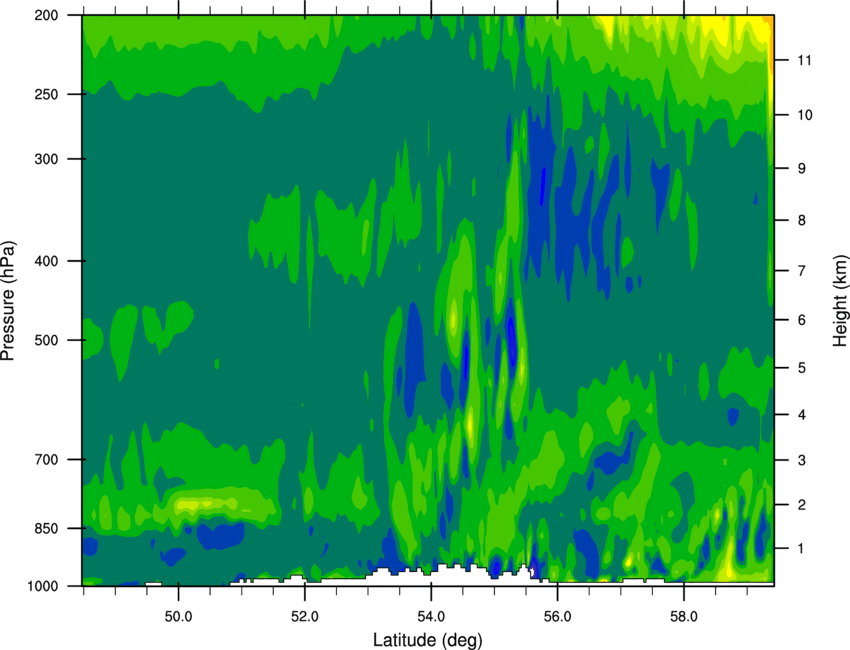Click the 700 pressure tick label
Screen dimensions: 850x650
click(46, 459)
